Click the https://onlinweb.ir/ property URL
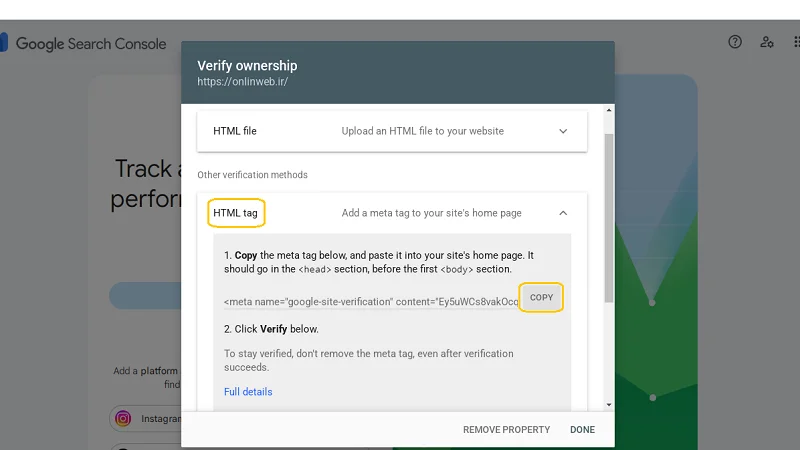The width and height of the screenshot is (800, 450). [242, 82]
